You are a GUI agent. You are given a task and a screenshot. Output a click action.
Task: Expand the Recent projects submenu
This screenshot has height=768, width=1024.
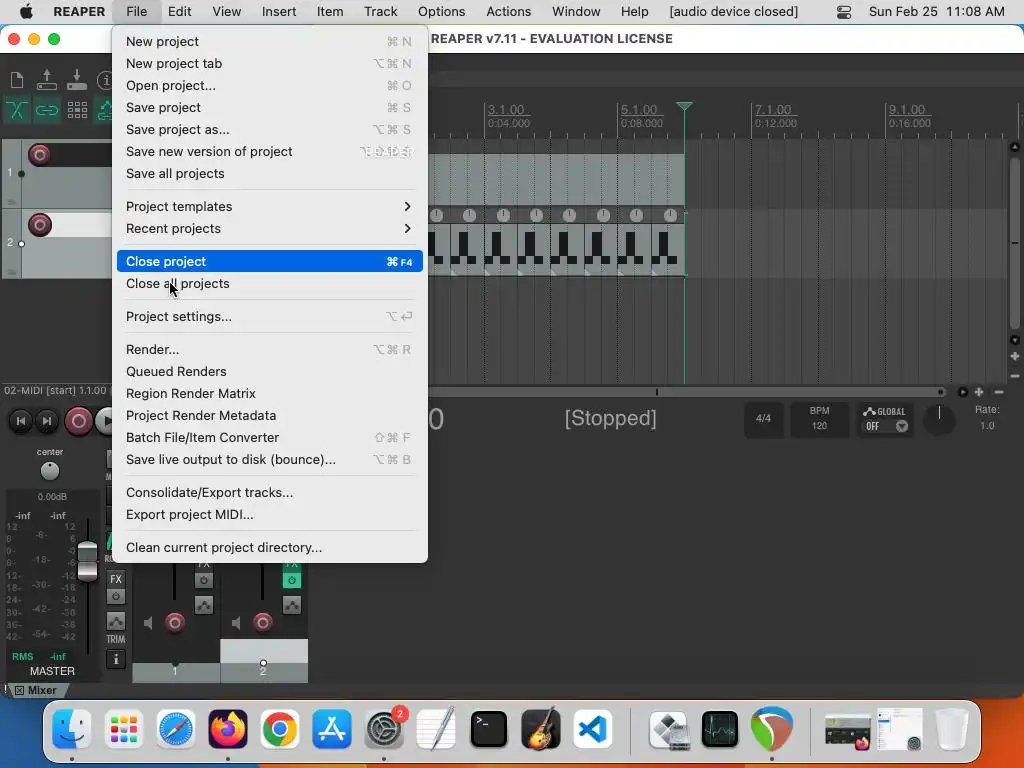click(270, 229)
